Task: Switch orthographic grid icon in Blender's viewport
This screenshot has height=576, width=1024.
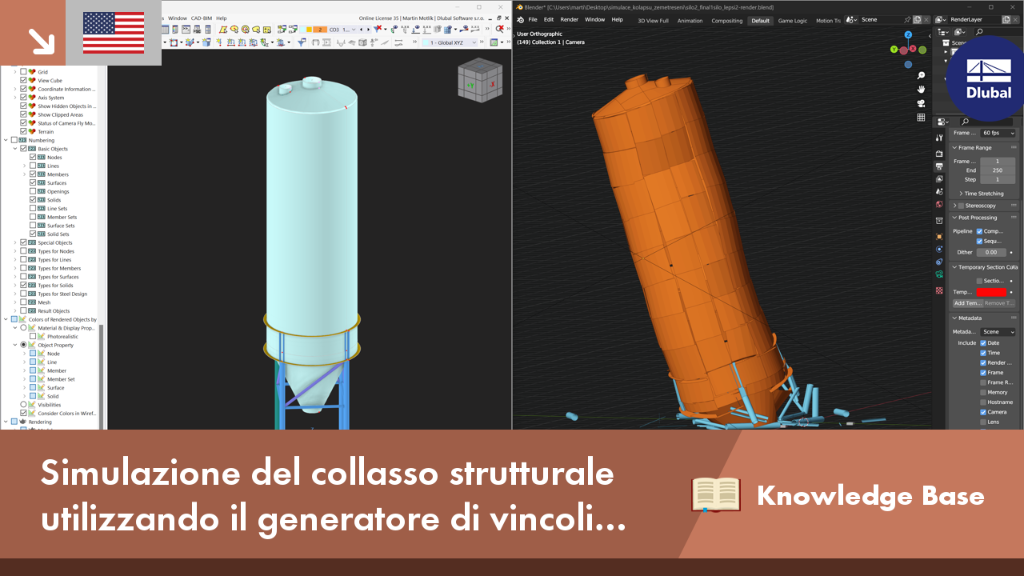Action: (921, 118)
